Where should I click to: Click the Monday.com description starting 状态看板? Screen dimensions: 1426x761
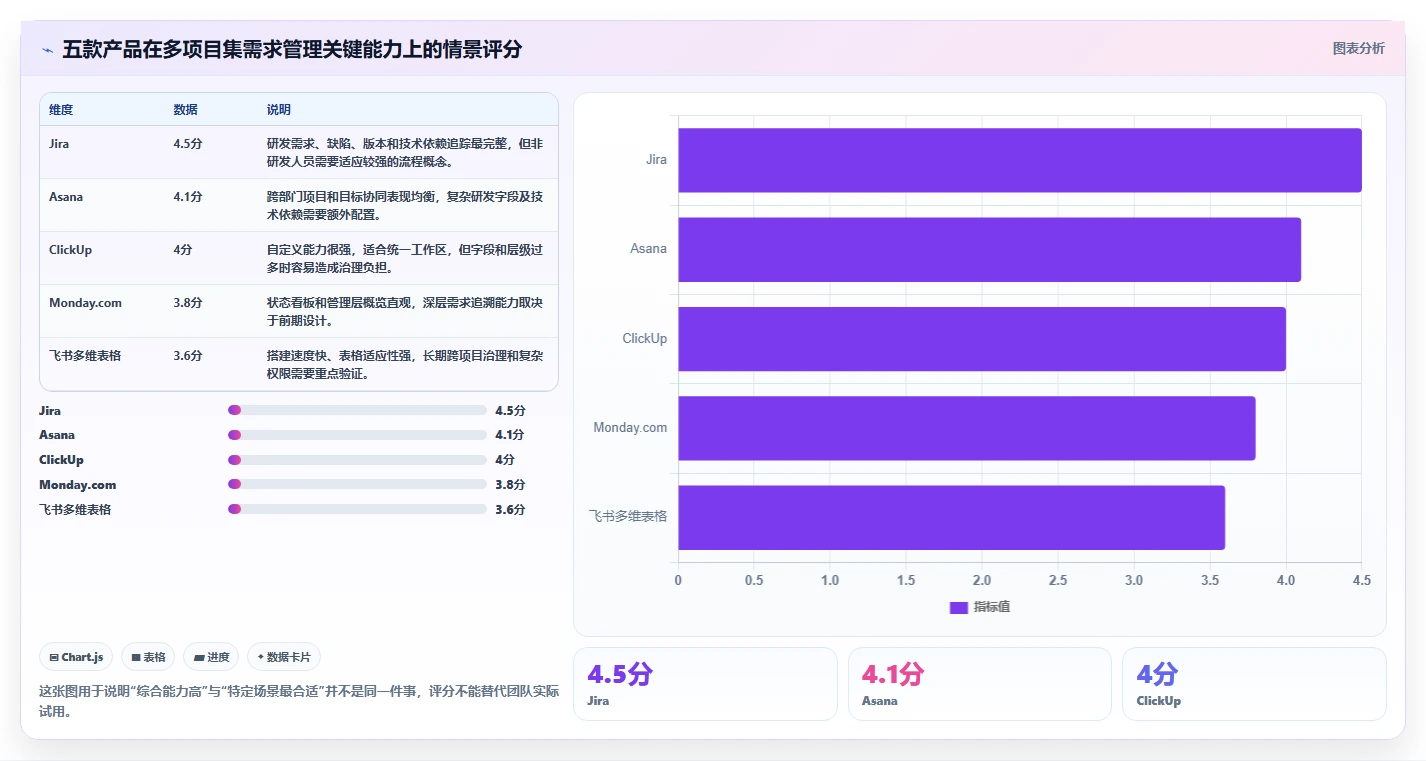click(405, 311)
